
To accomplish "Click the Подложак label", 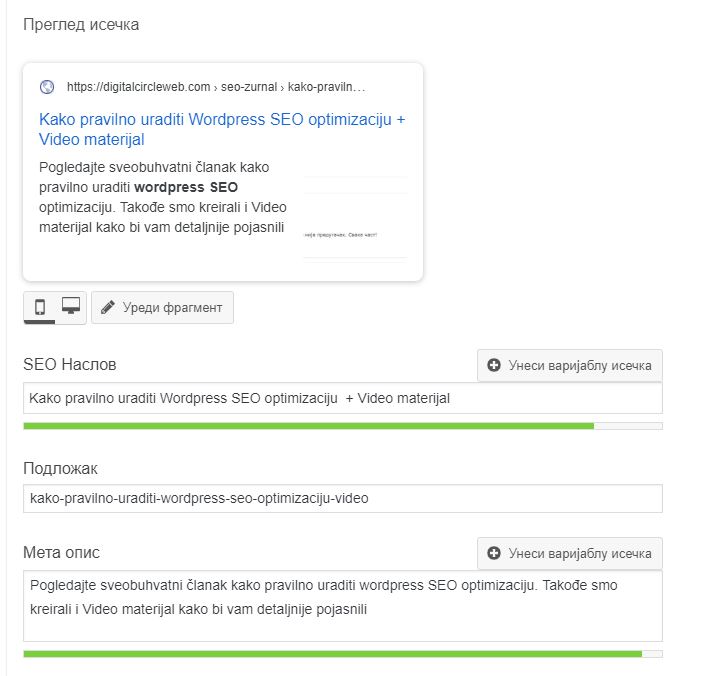I will 60,469.
